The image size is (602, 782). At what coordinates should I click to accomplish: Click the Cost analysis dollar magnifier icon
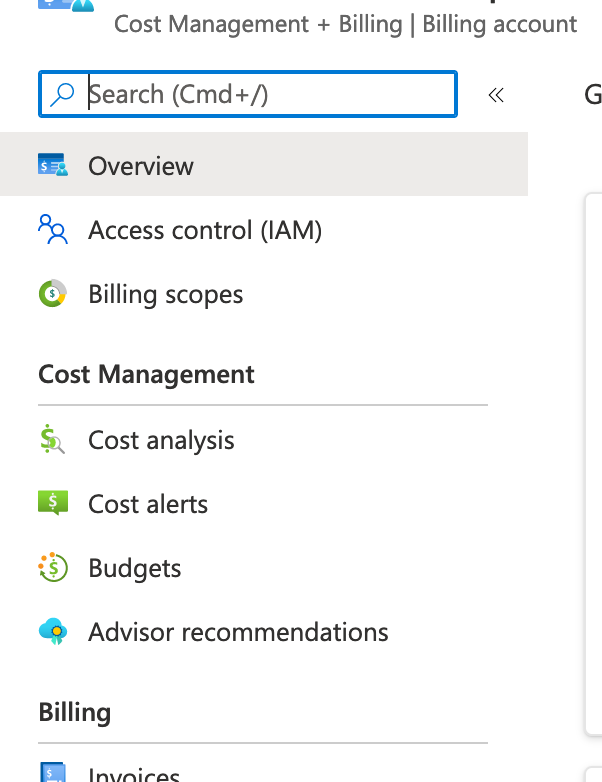tap(52, 440)
